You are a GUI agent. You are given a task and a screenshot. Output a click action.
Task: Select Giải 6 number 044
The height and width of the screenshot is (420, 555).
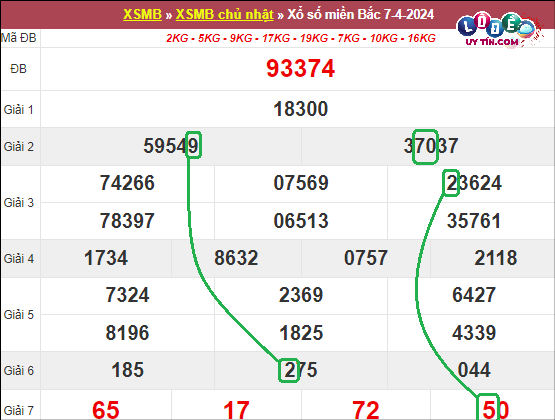(x=474, y=370)
